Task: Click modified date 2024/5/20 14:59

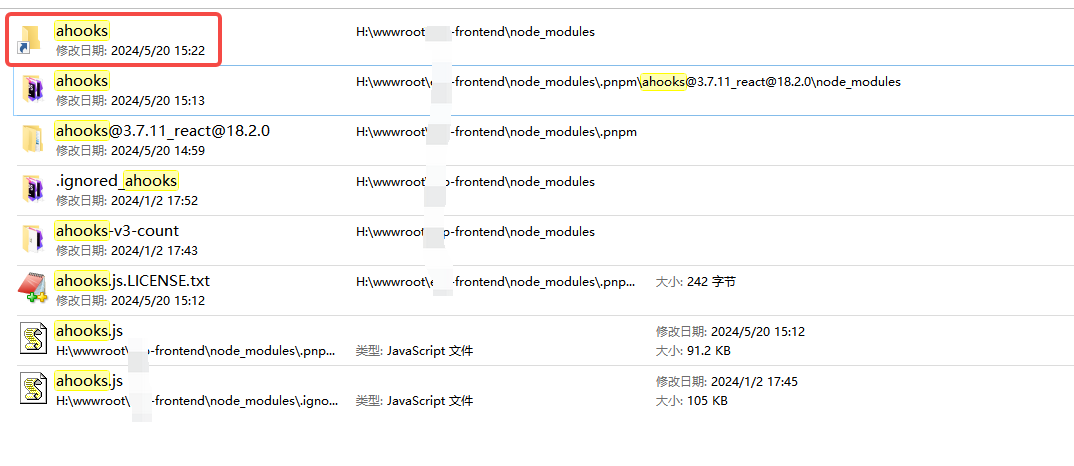Action: [x=158, y=151]
